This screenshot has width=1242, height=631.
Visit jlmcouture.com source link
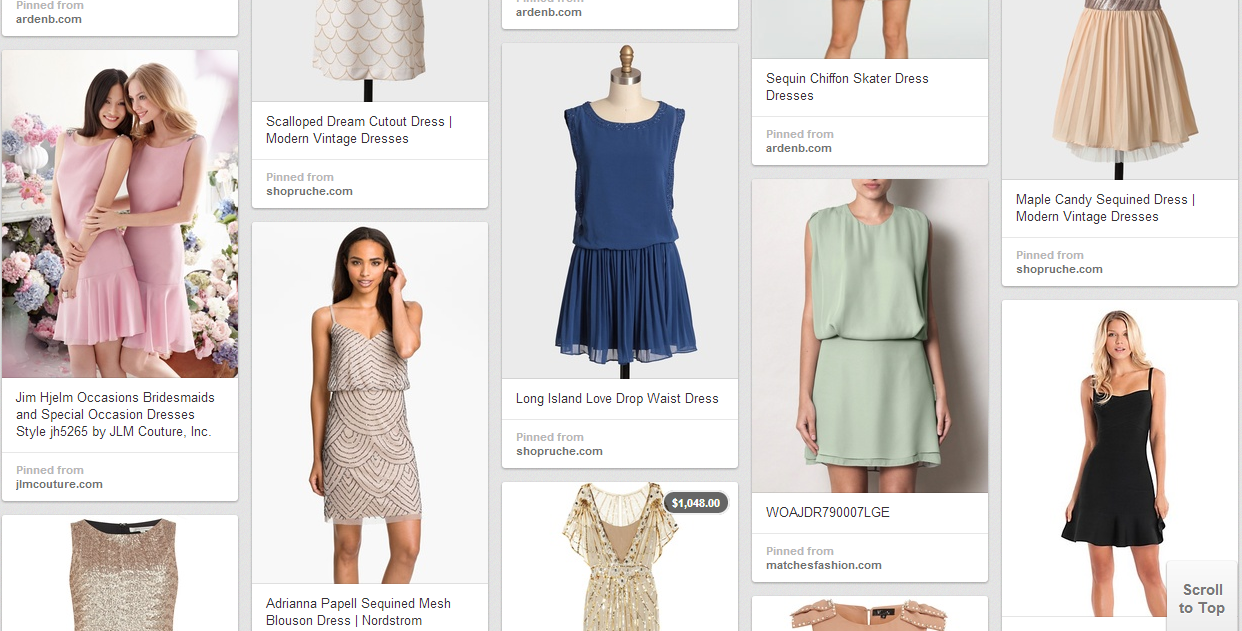click(x=59, y=484)
